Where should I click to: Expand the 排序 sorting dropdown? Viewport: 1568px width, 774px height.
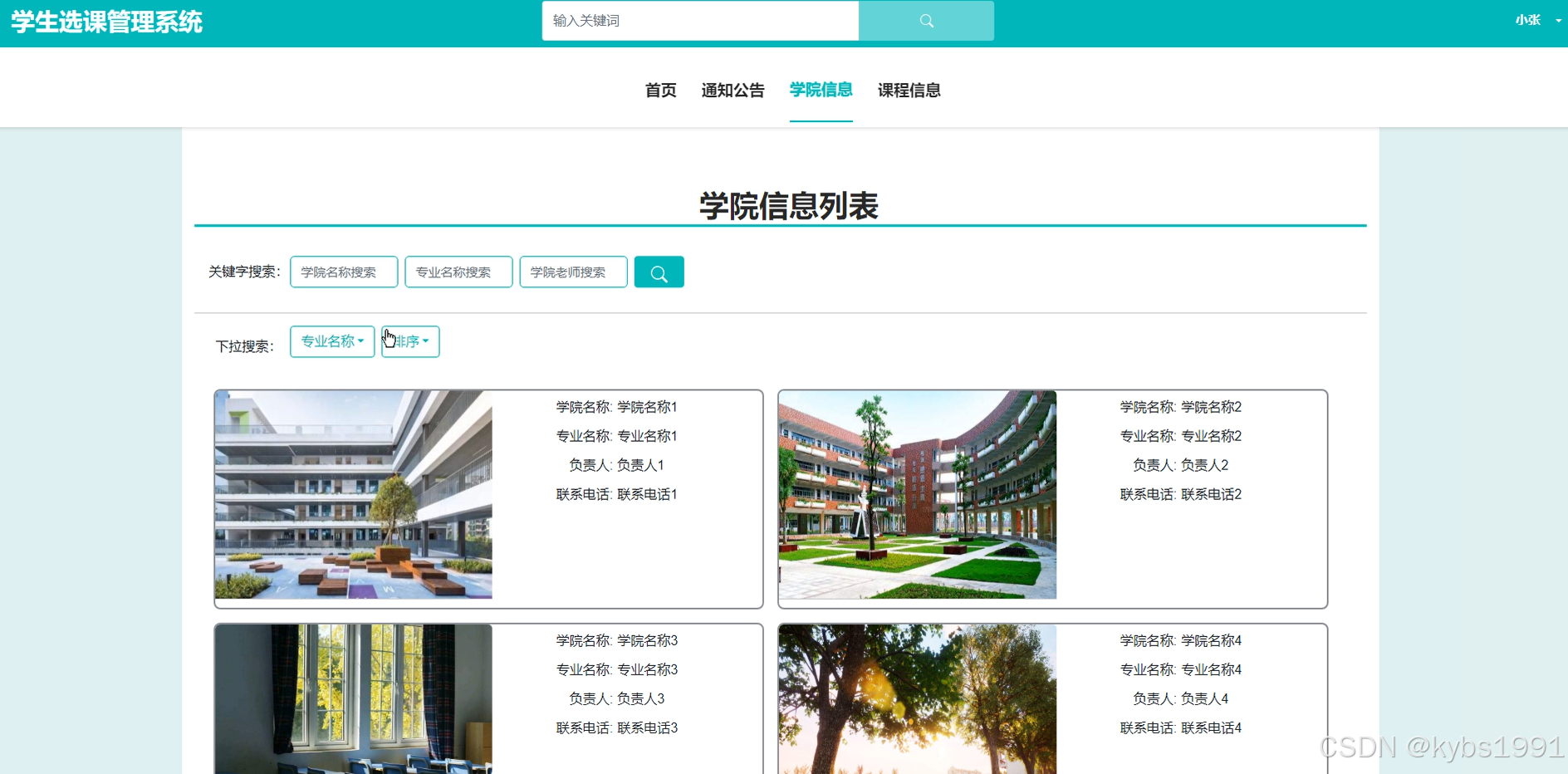[x=410, y=341]
